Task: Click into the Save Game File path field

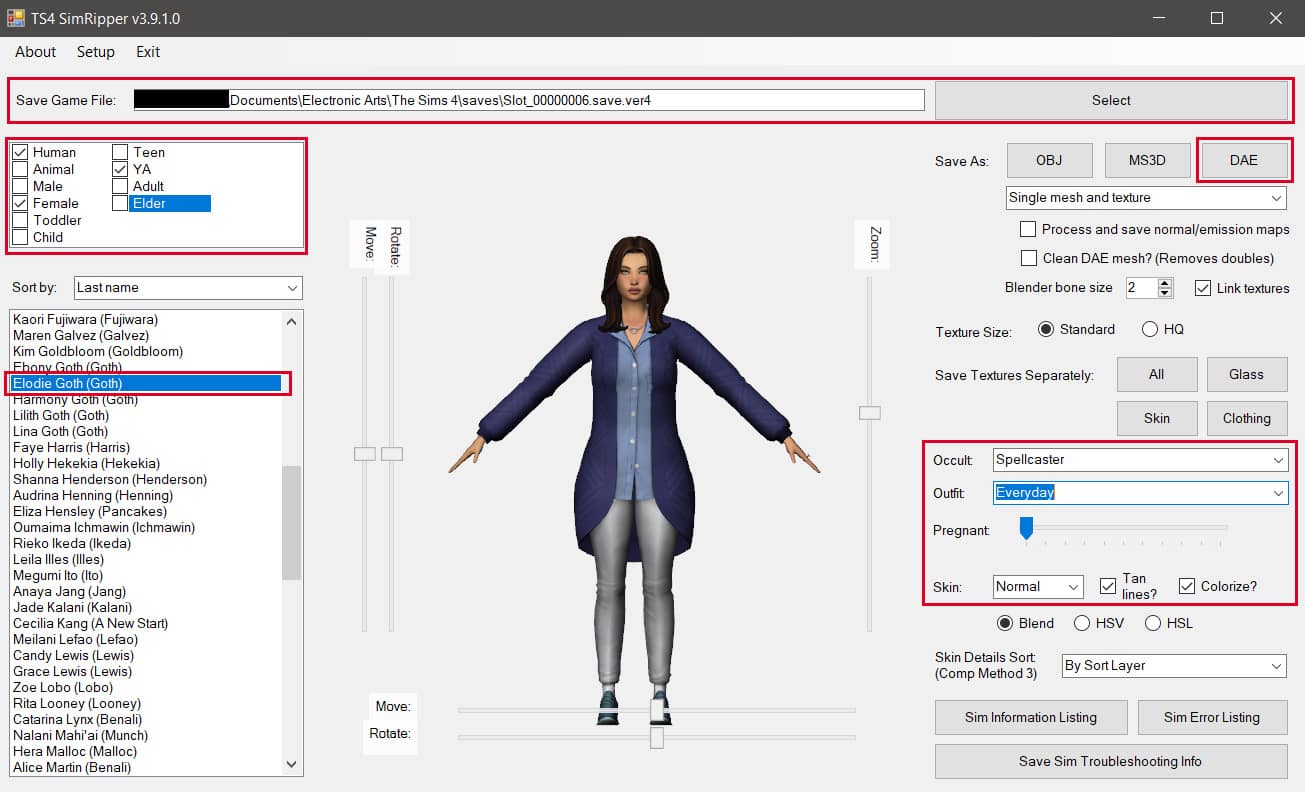Action: [x=529, y=100]
